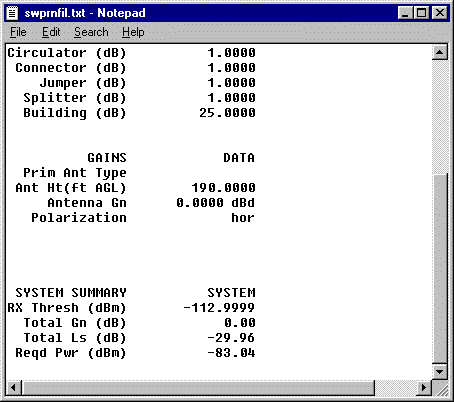Close the Notepad window
454x402 pixels.
(x=440, y=13)
